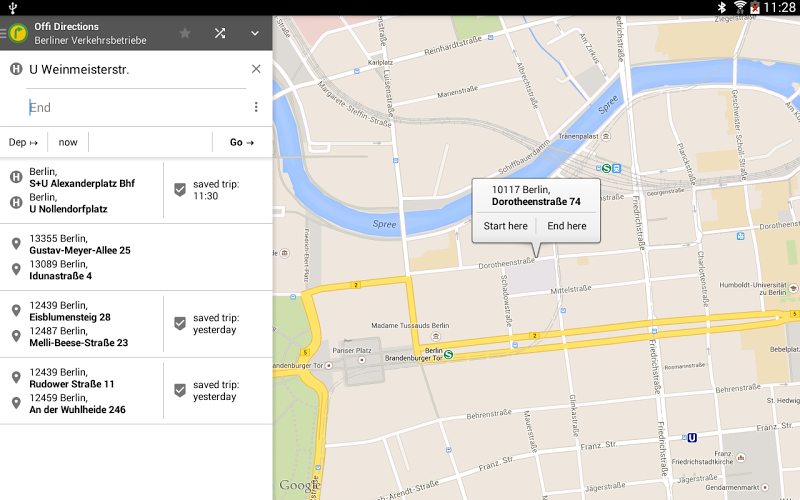Select the Gustav-Meyer-Allee 25 trip entry
The image size is (800, 500).
pyautogui.click(x=80, y=257)
